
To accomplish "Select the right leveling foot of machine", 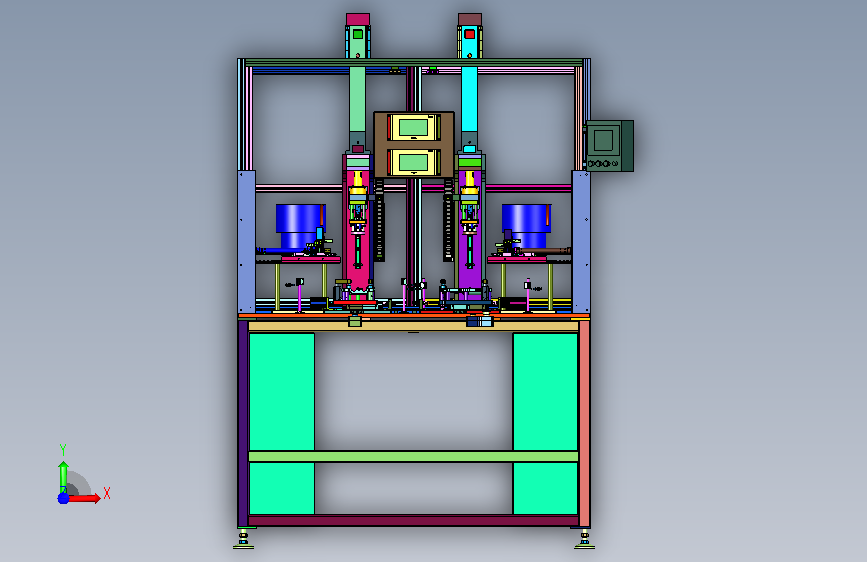I will [x=584, y=539].
